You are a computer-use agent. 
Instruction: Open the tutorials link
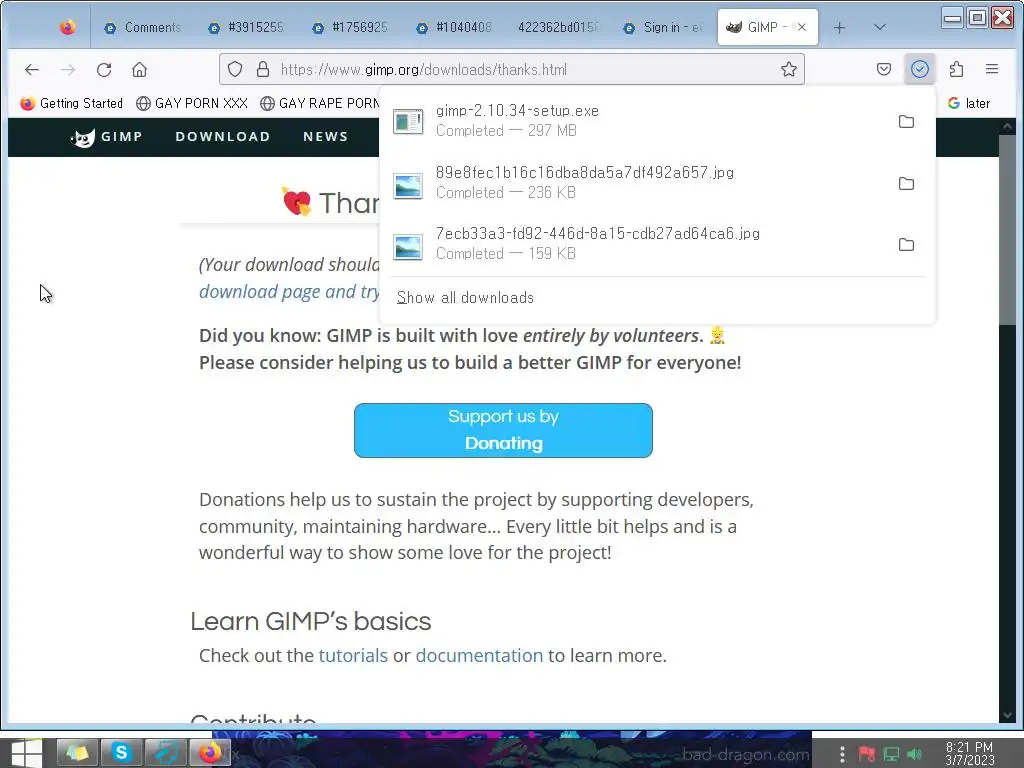(353, 656)
